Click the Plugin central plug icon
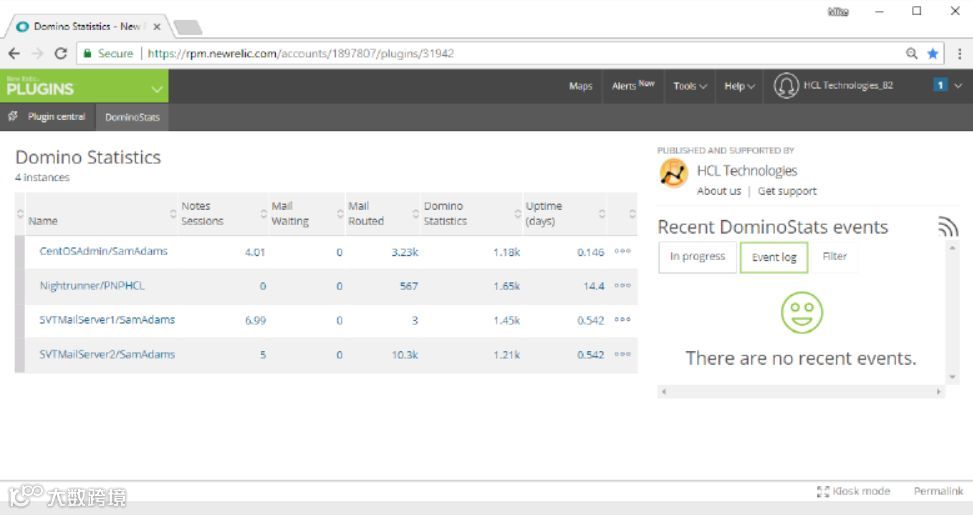 [x=12, y=116]
